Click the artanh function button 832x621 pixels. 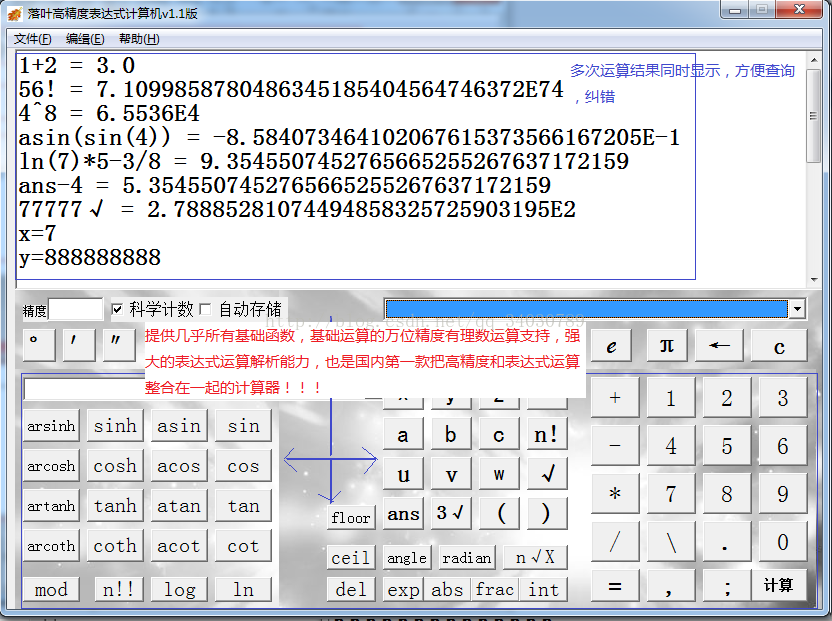tap(51, 505)
